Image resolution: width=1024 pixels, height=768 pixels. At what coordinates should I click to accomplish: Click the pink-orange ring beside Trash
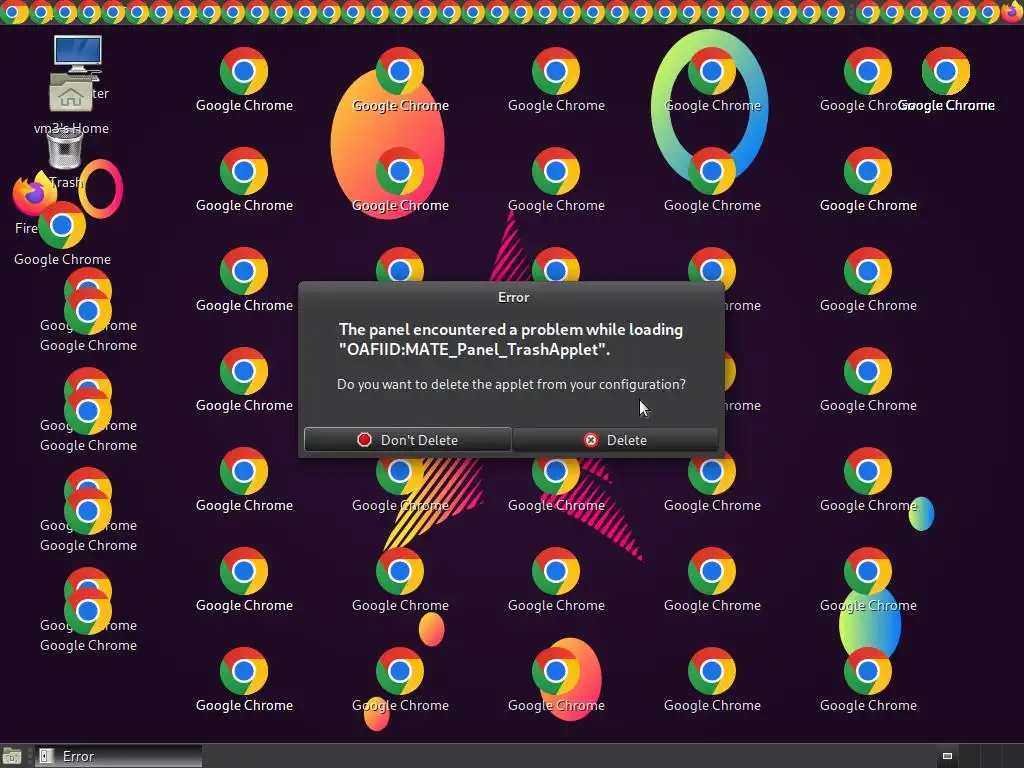(101, 189)
